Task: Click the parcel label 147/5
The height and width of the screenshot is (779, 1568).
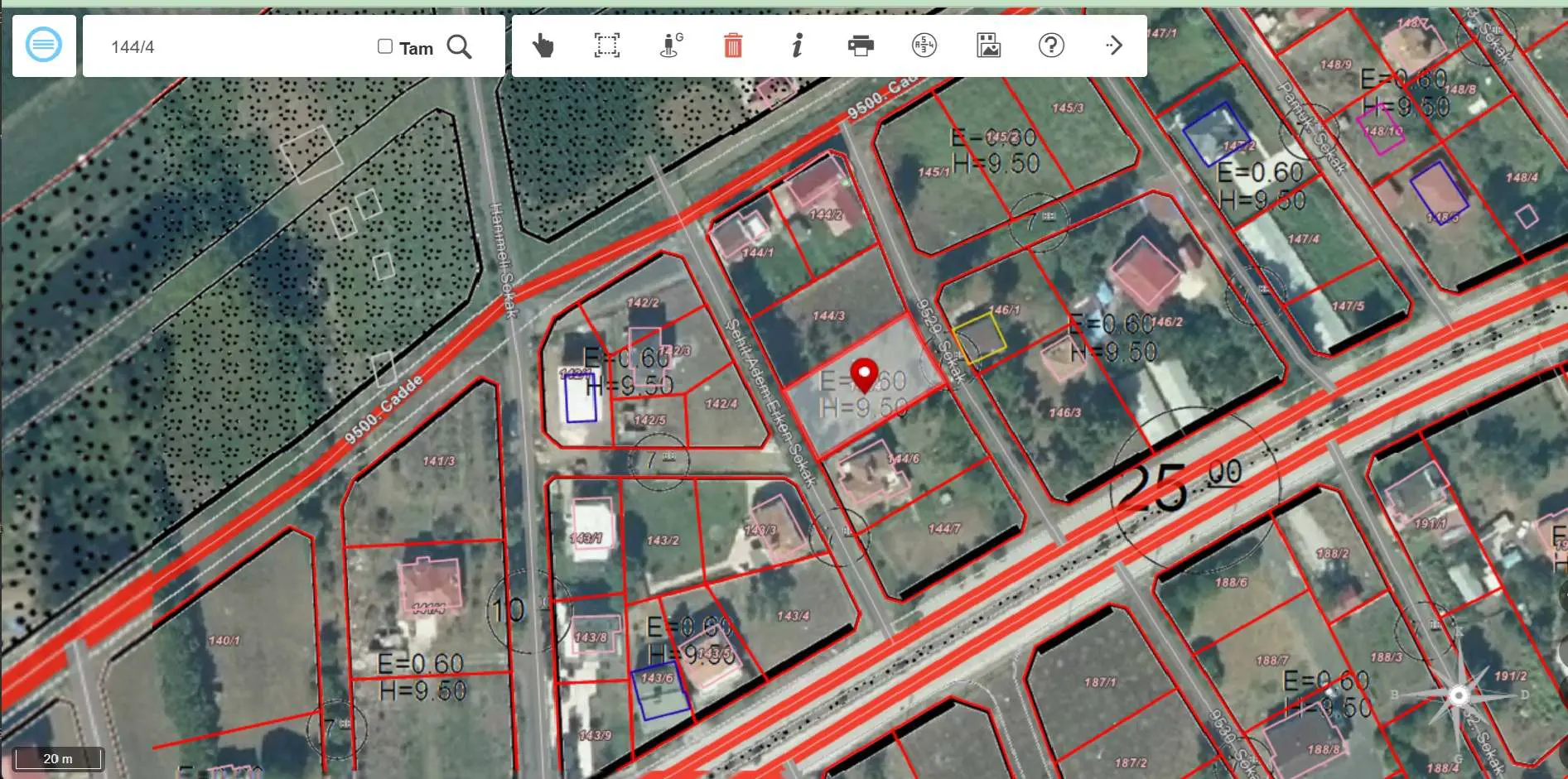Action: 1348,305
